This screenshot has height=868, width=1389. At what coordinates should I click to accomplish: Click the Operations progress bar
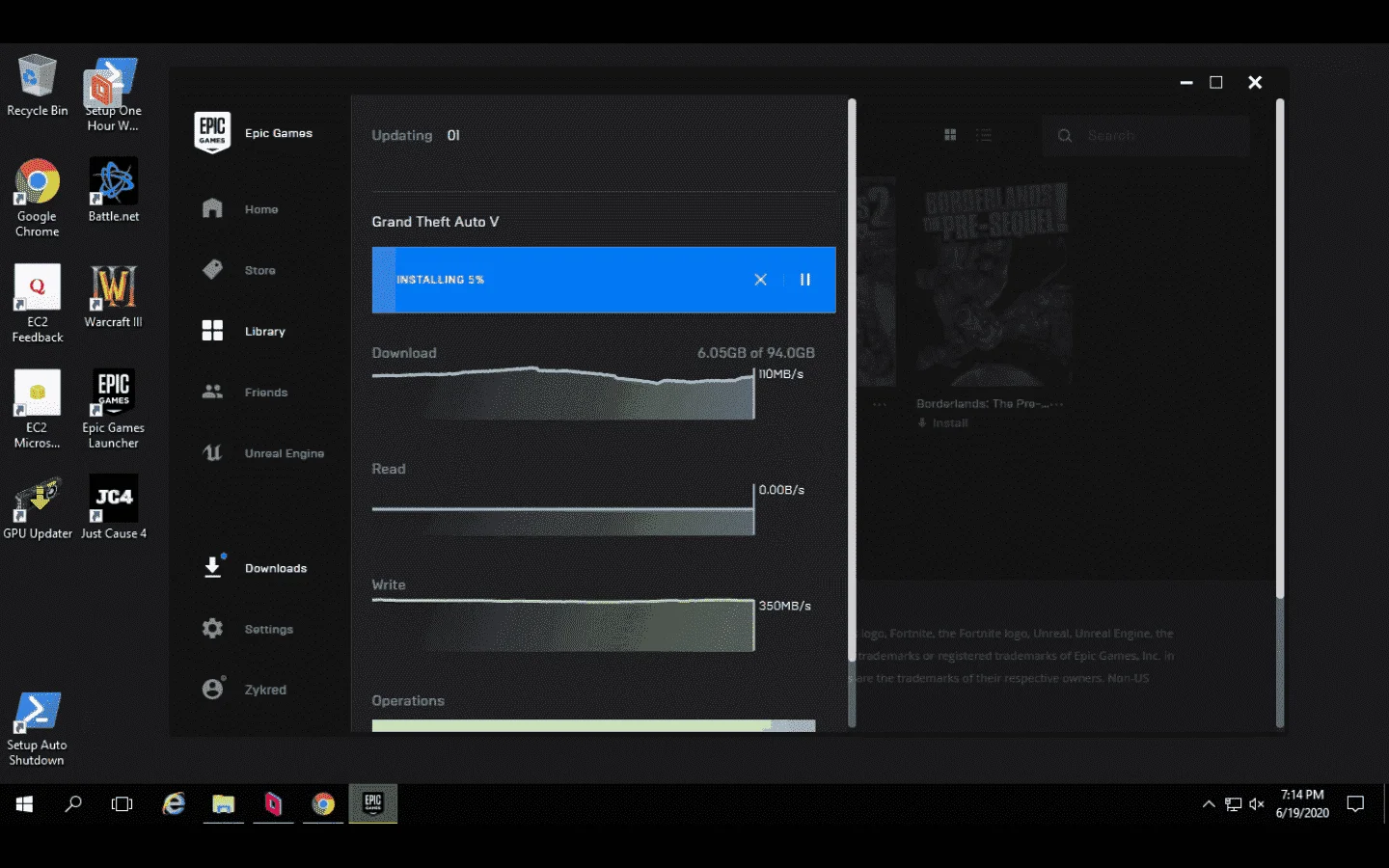(x=593, y=725)
